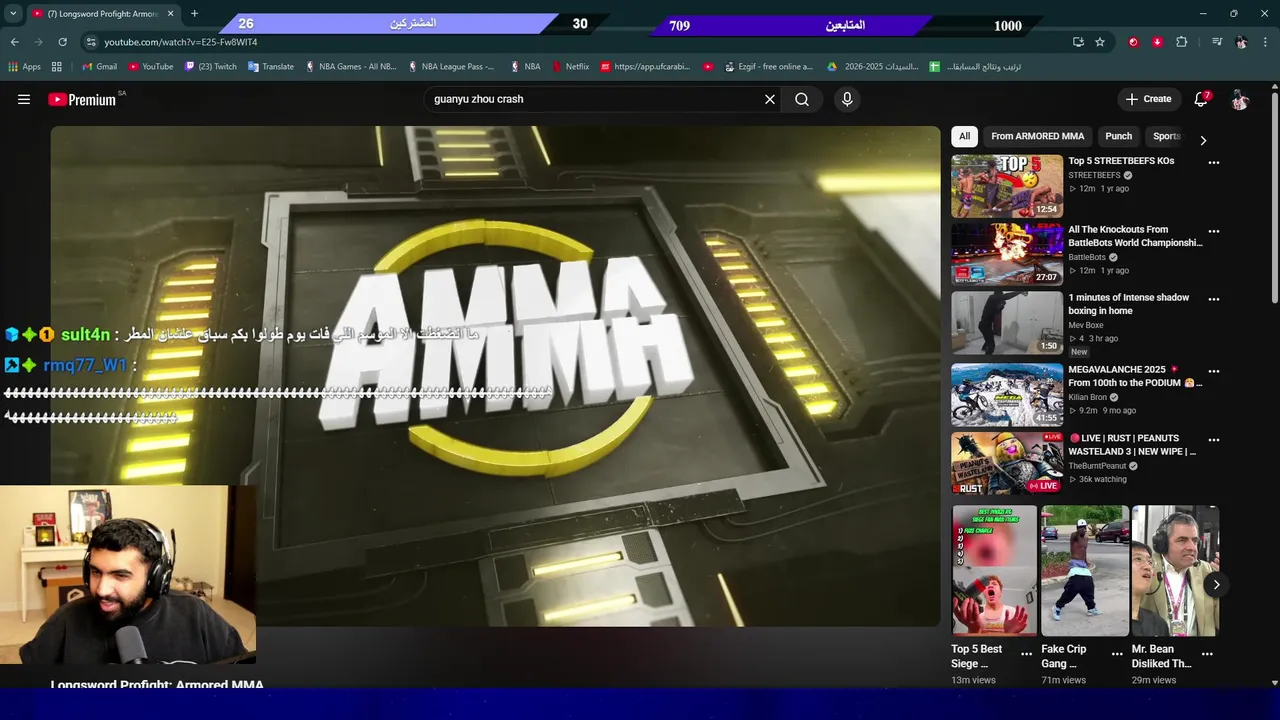Open options for Mr. Bean short
This screenshot has height=720, width=1280.
[x=1207, y=654]
